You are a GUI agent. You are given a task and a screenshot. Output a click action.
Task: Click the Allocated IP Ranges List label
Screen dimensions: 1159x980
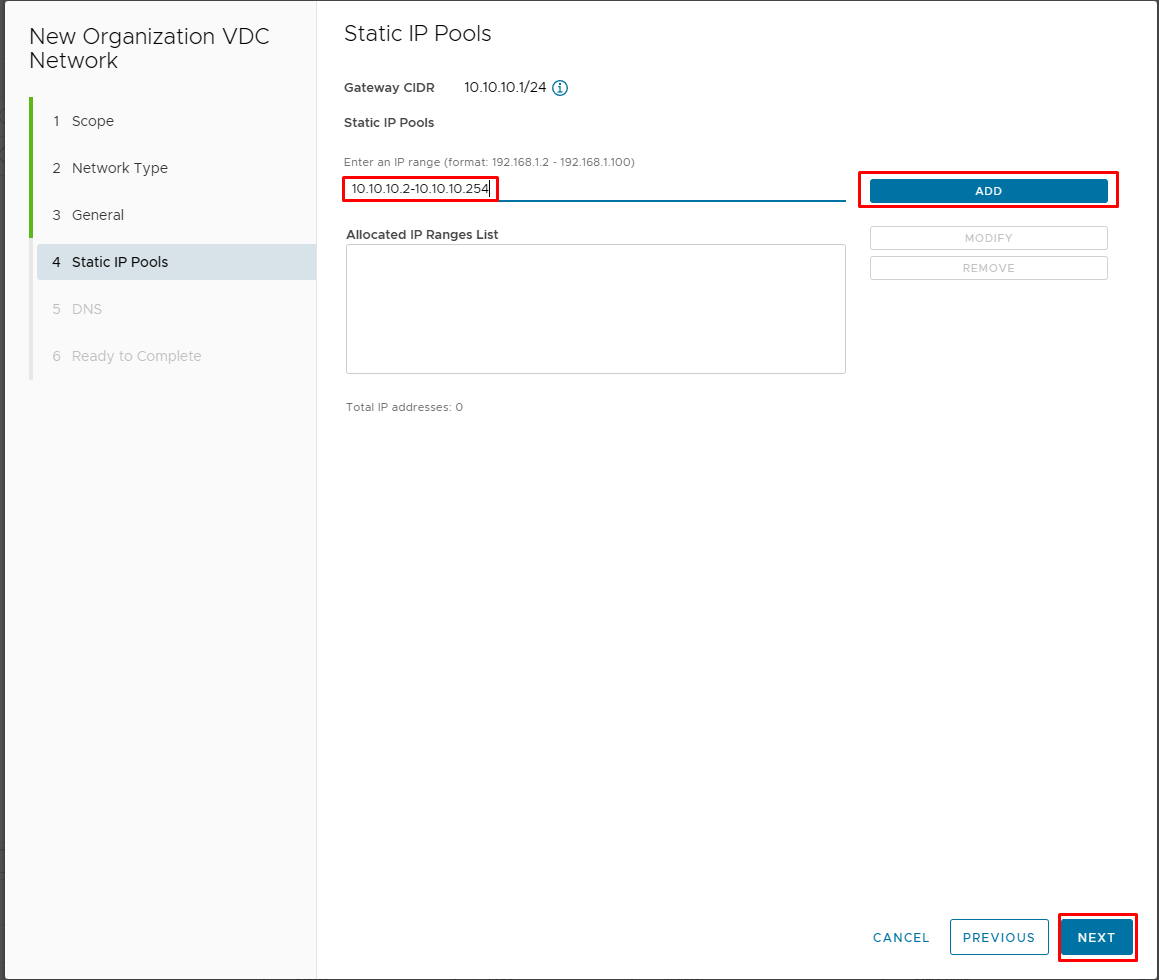[422, 234]
